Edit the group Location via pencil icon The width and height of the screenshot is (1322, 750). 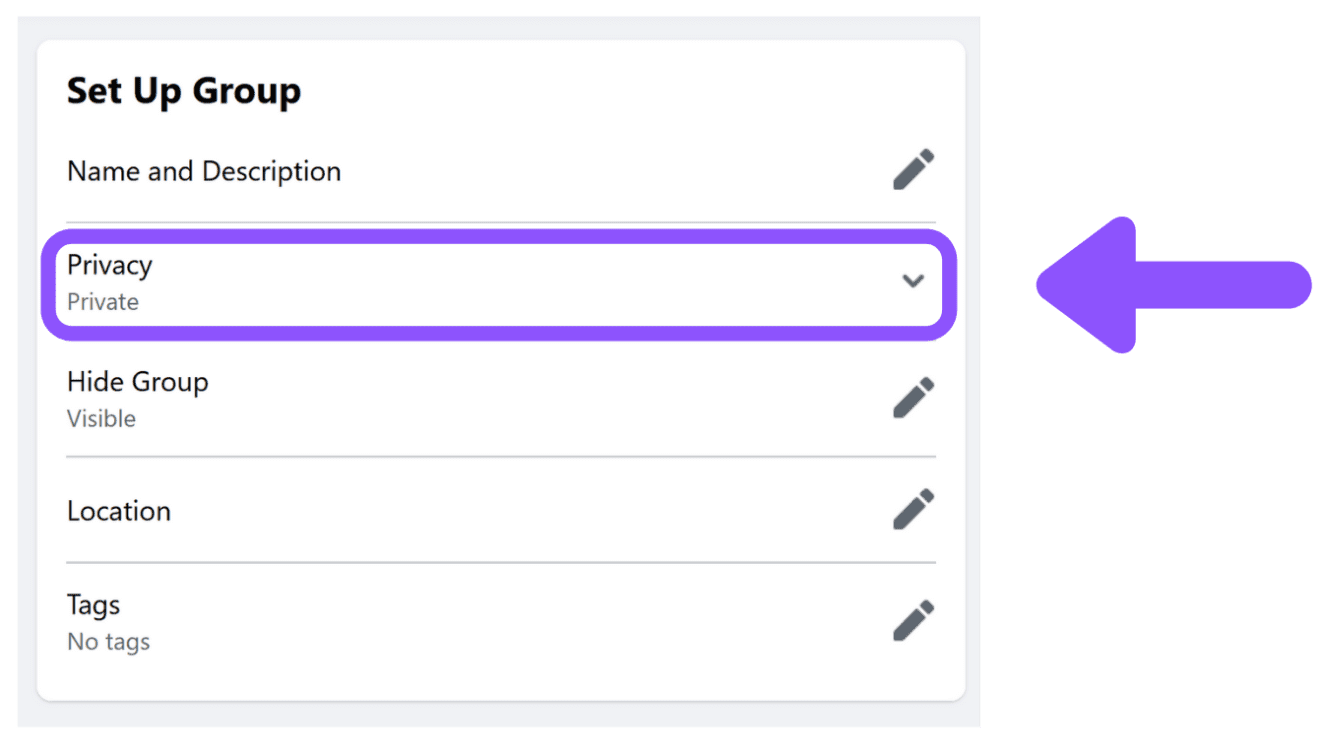[x=913, y=510]
